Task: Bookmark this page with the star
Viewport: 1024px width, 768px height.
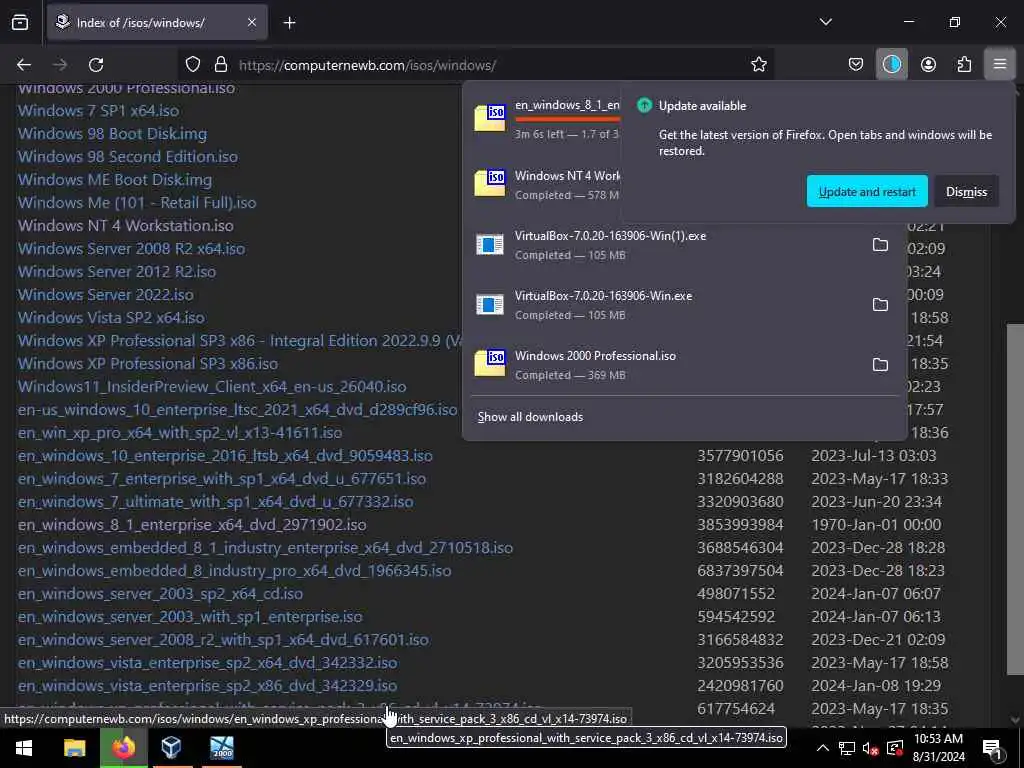Action: [x=758, y=65]
